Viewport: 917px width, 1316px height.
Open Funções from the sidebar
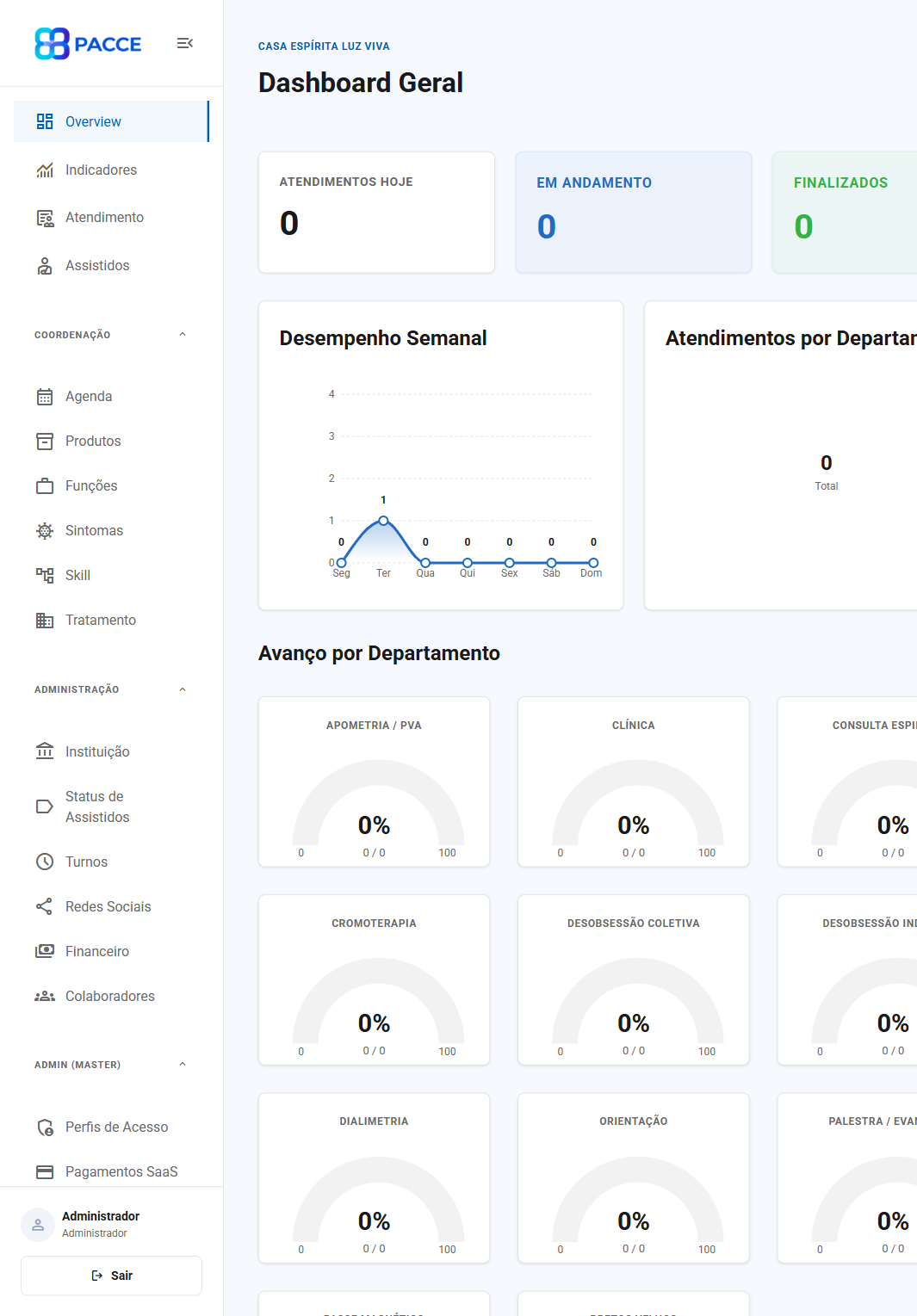pyautogui.click(x=111, y=486)
